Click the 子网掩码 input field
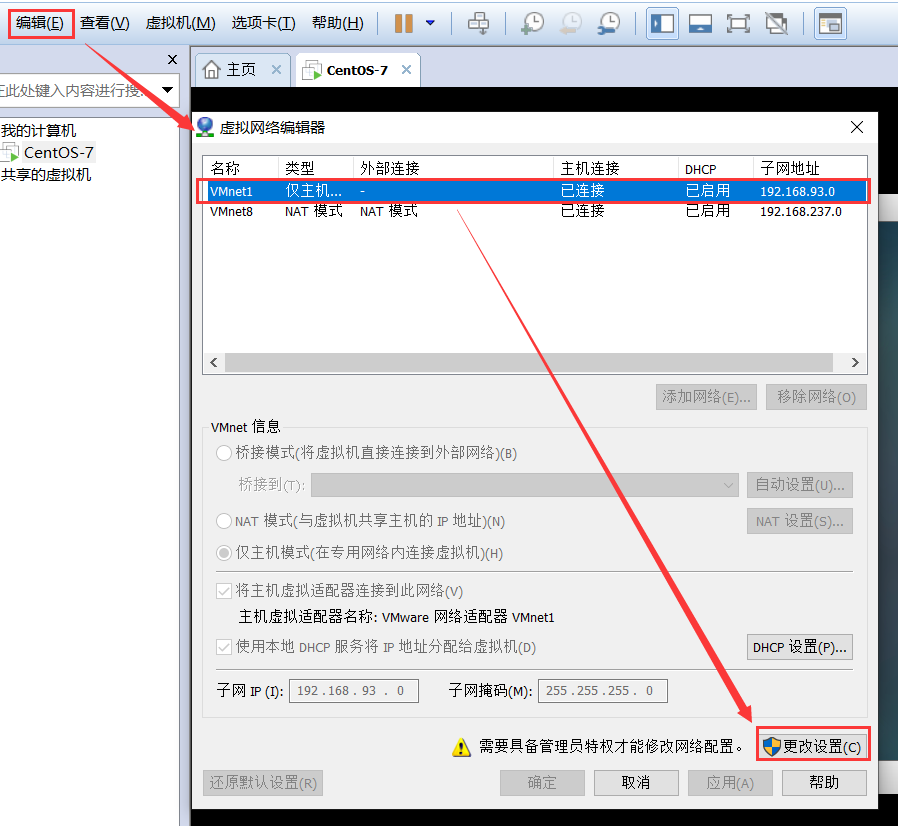The image size is (898, 826). (602, 691)
